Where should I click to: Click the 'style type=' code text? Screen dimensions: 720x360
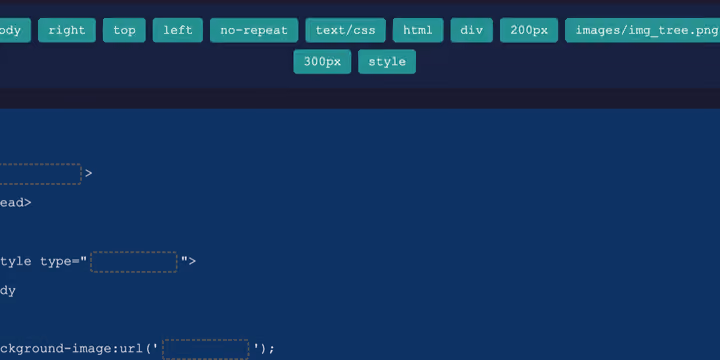click(43, 262)
